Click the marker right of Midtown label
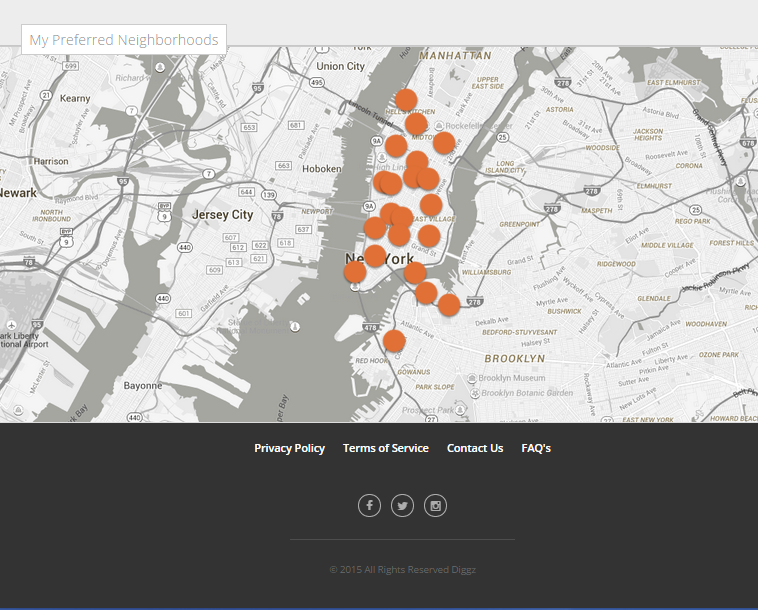Screen dimensions: 758x610 (x=444, y=142)
